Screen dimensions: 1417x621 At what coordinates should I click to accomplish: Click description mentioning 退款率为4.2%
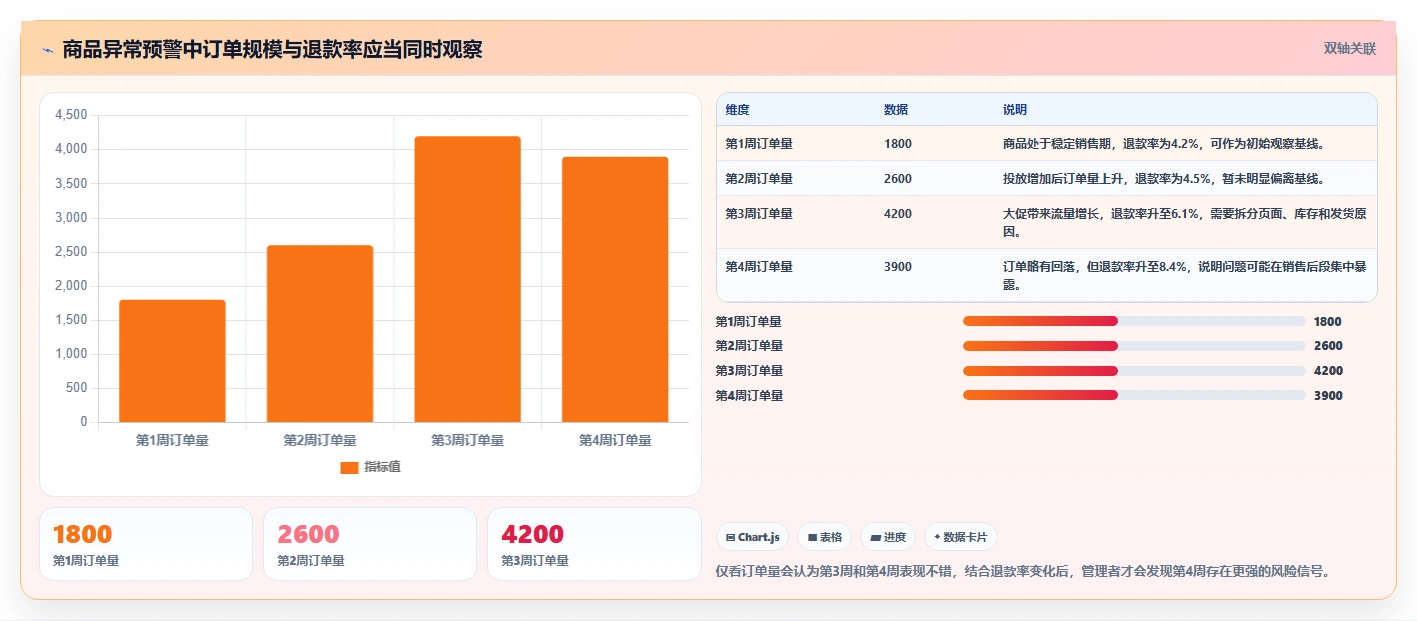pyautogui.click(x=1165, y=143)
